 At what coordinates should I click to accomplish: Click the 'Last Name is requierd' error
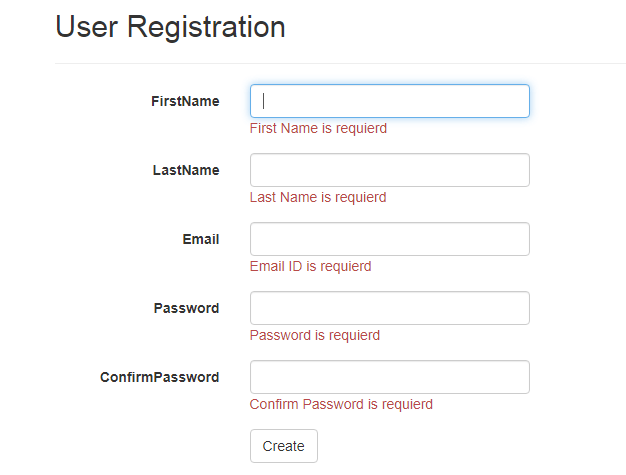pos(318,197)
